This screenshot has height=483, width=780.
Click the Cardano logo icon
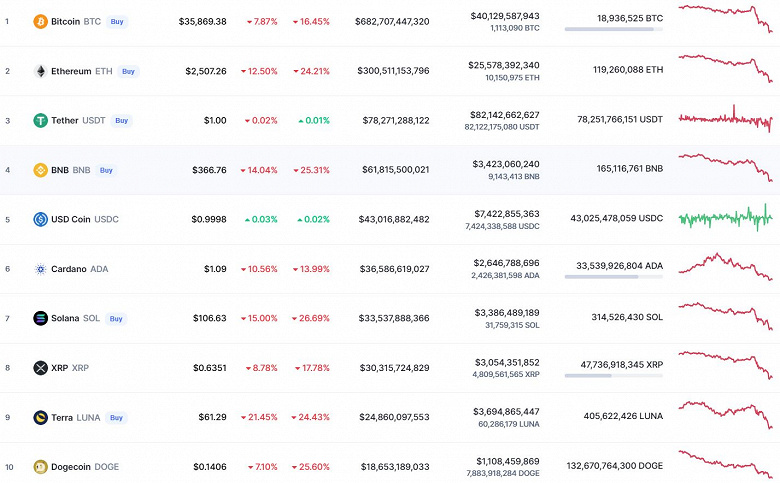coord(40,269)
